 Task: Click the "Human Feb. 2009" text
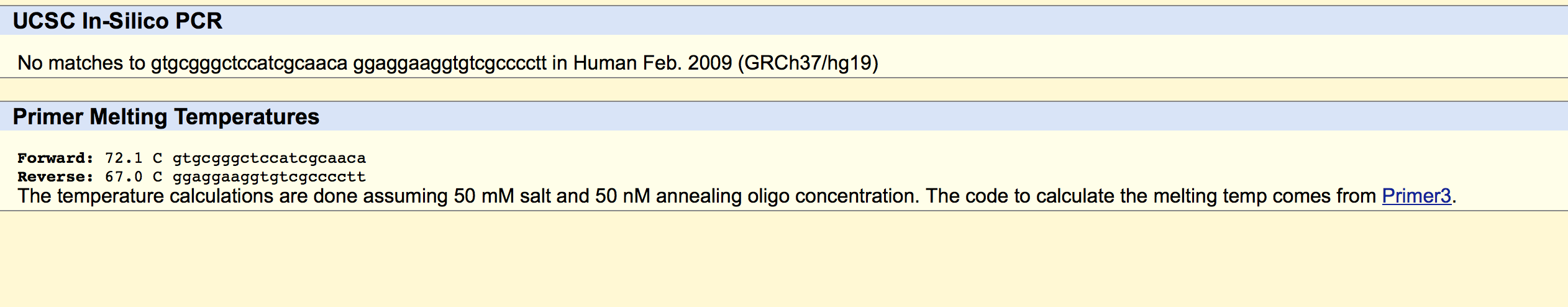click(x=652, y=63)
